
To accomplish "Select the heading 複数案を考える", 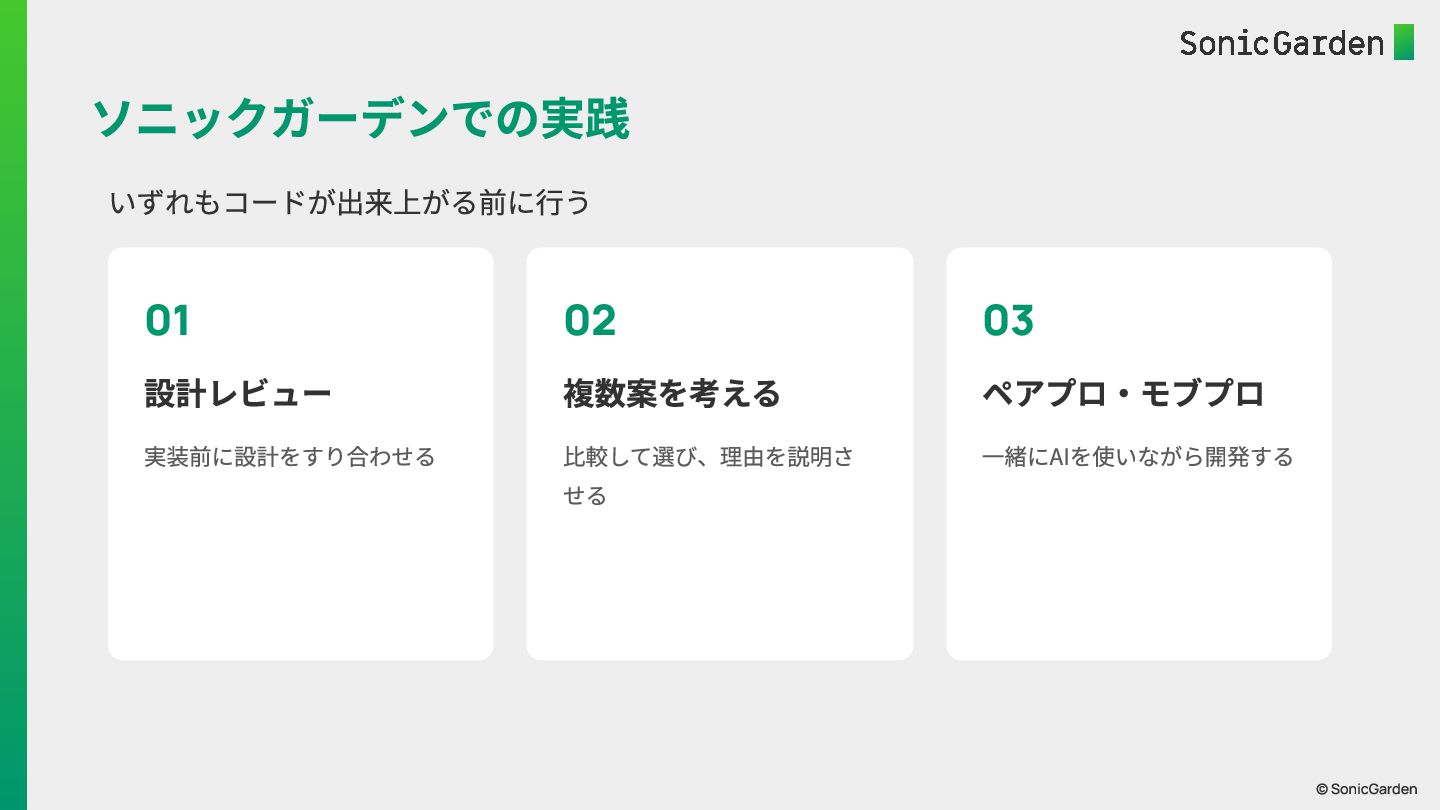I will (x=672, y=394).
